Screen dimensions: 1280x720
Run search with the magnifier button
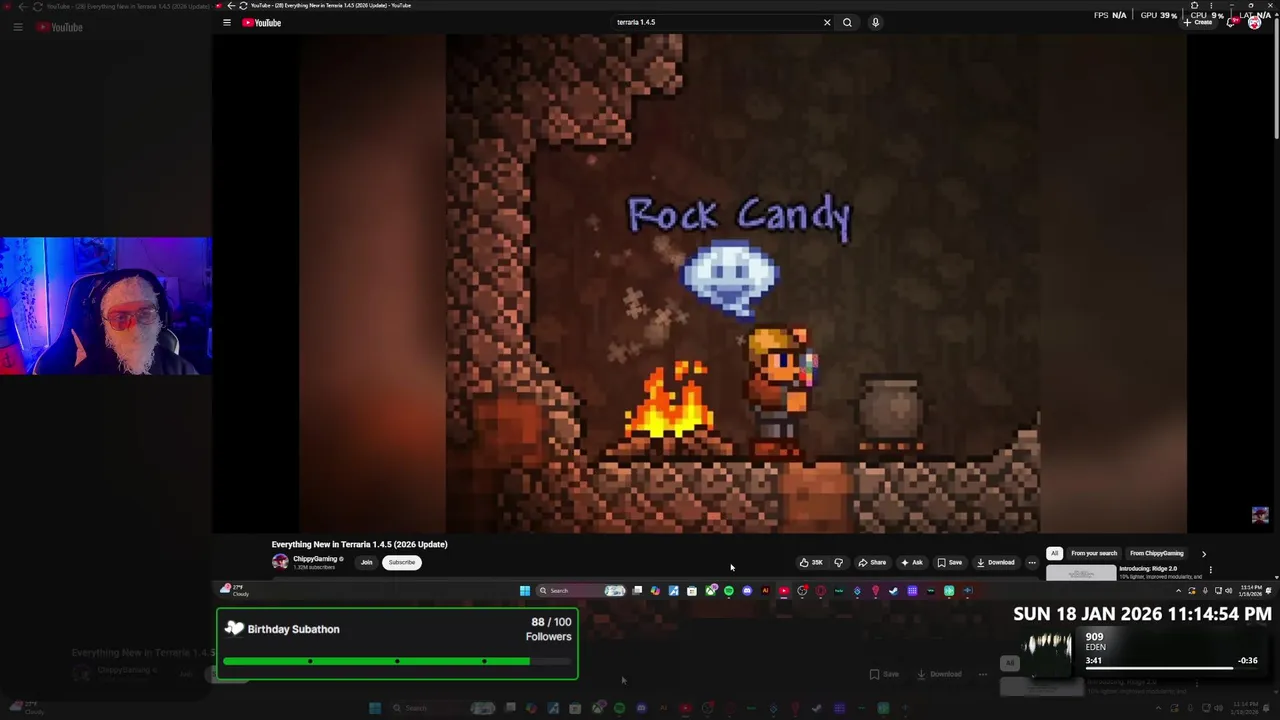coord(847,22)
